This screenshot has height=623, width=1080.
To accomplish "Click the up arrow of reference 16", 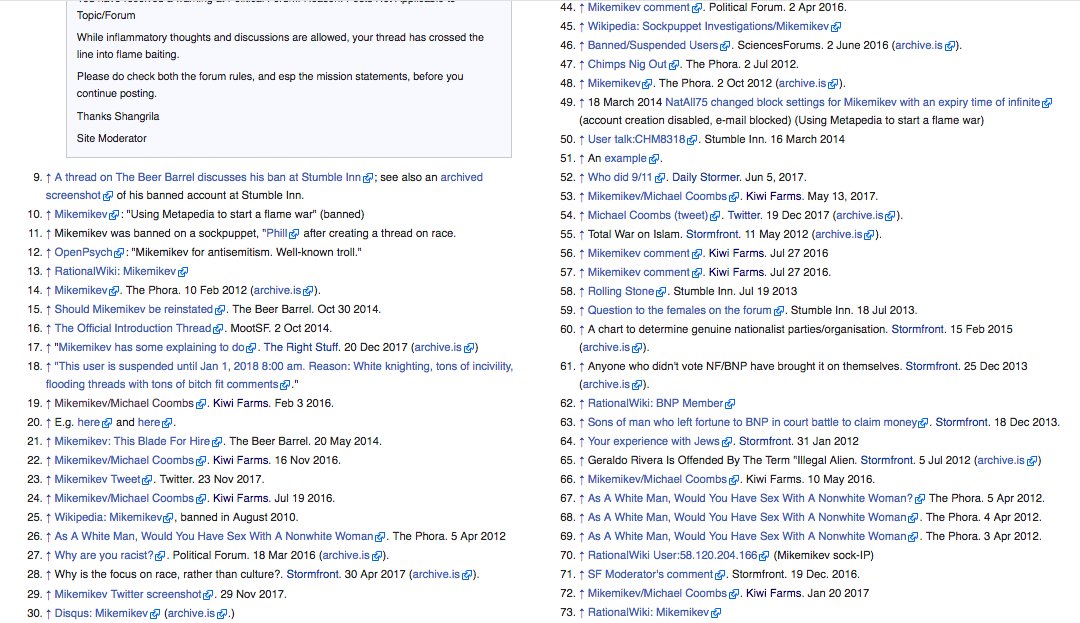I will click(x=49, y=328).
